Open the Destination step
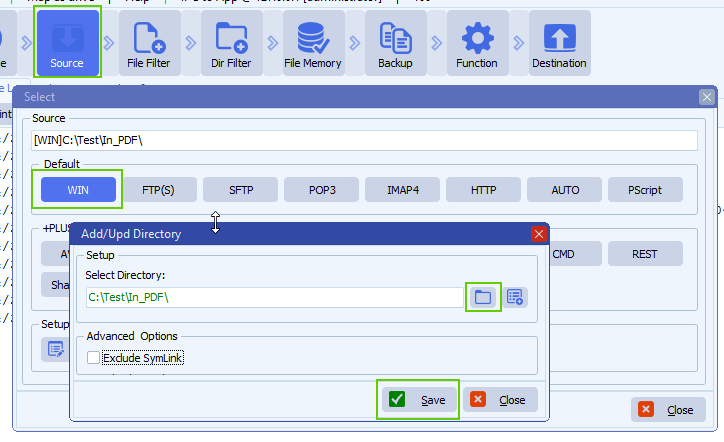The image size is (724, 442). click(559, 43)
